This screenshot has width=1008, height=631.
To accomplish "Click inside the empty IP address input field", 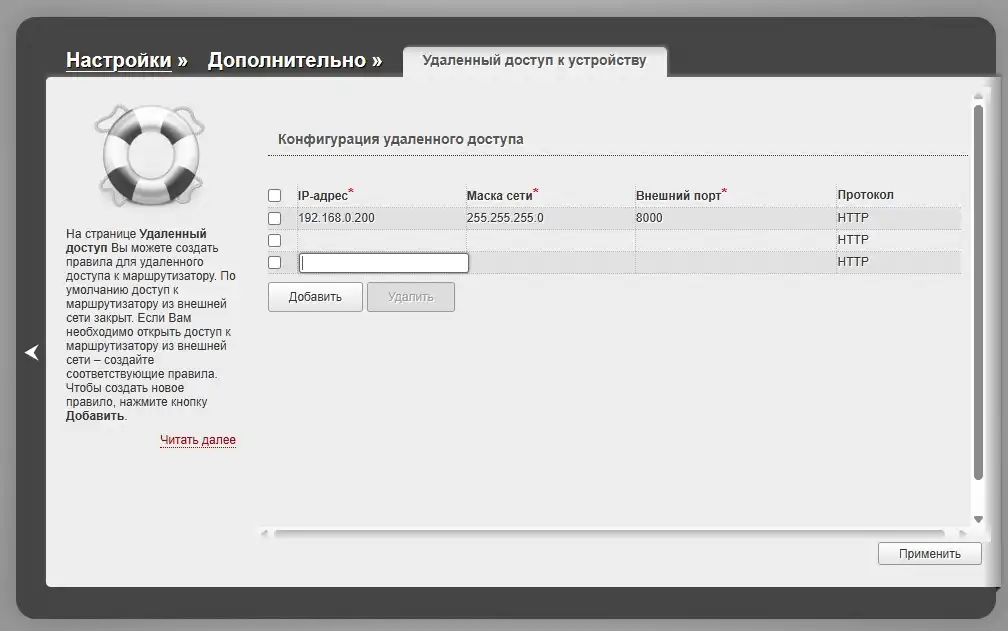I will 383,262.
